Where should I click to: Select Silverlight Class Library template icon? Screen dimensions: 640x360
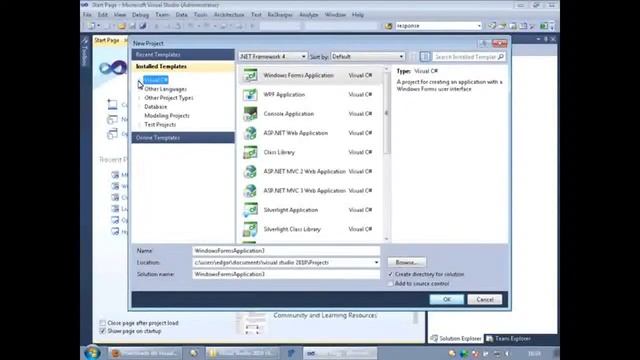[250, 229]
